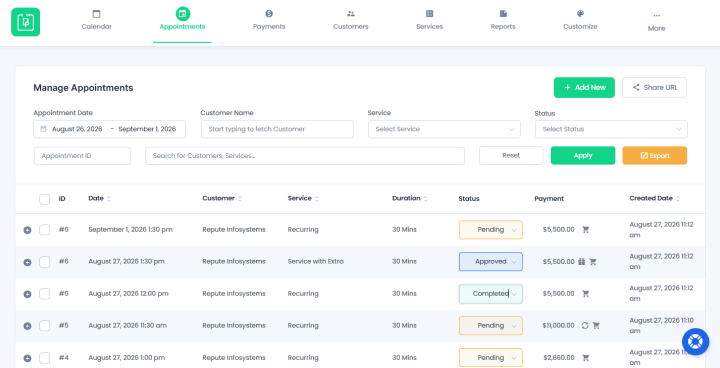Sort by the Service column arrows
Viewport: 720px width, 368px height.
coord(316,198)
